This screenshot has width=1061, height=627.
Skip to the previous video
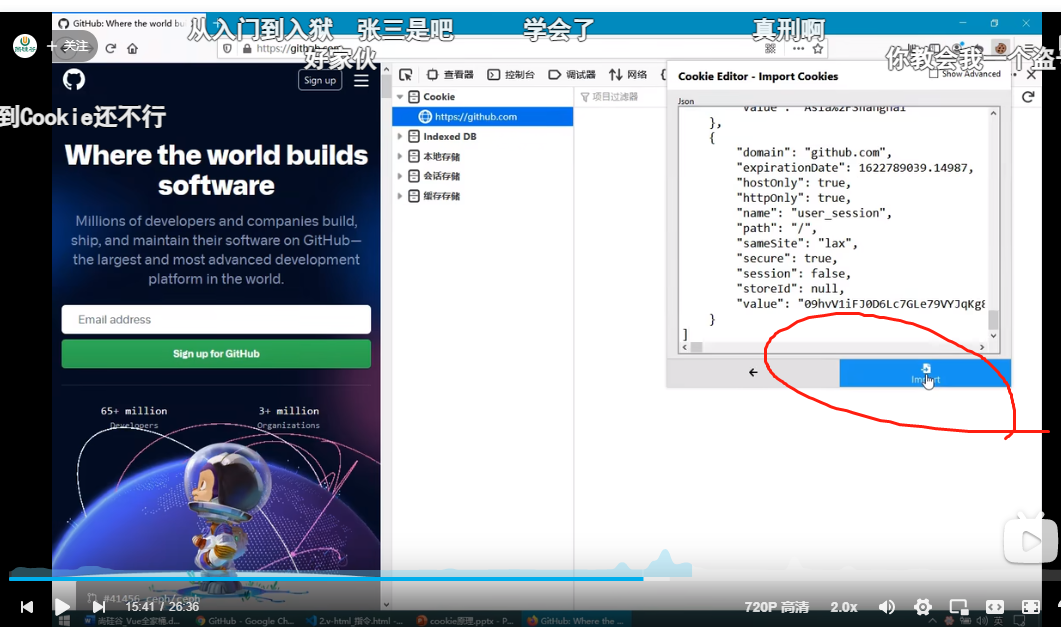(x=27, y=607)
